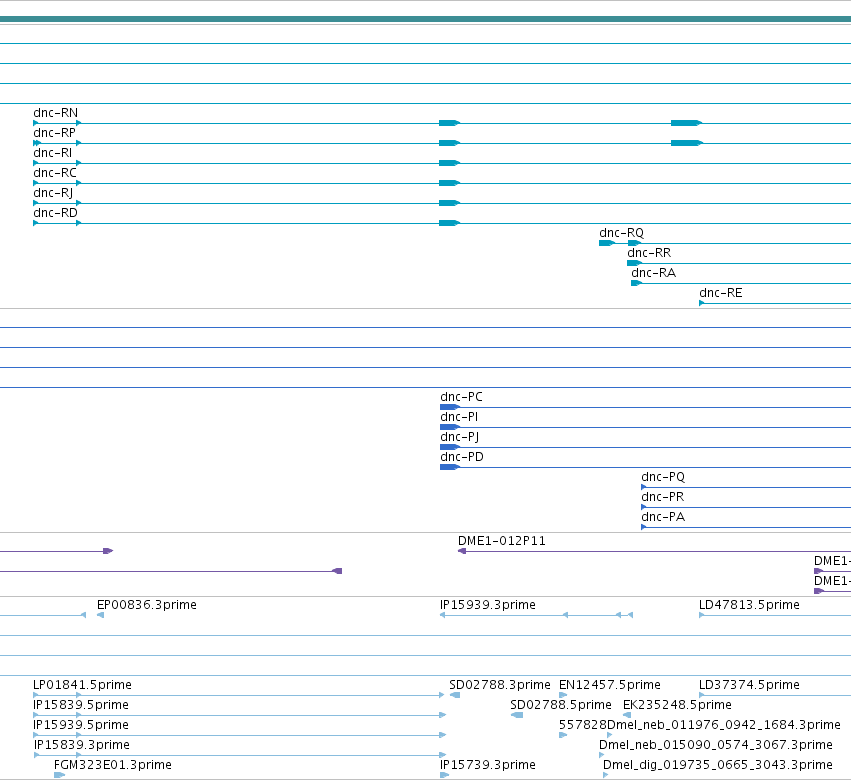Click the EK235248.5prime EST label
851x780 pixels.
[677, 705]
